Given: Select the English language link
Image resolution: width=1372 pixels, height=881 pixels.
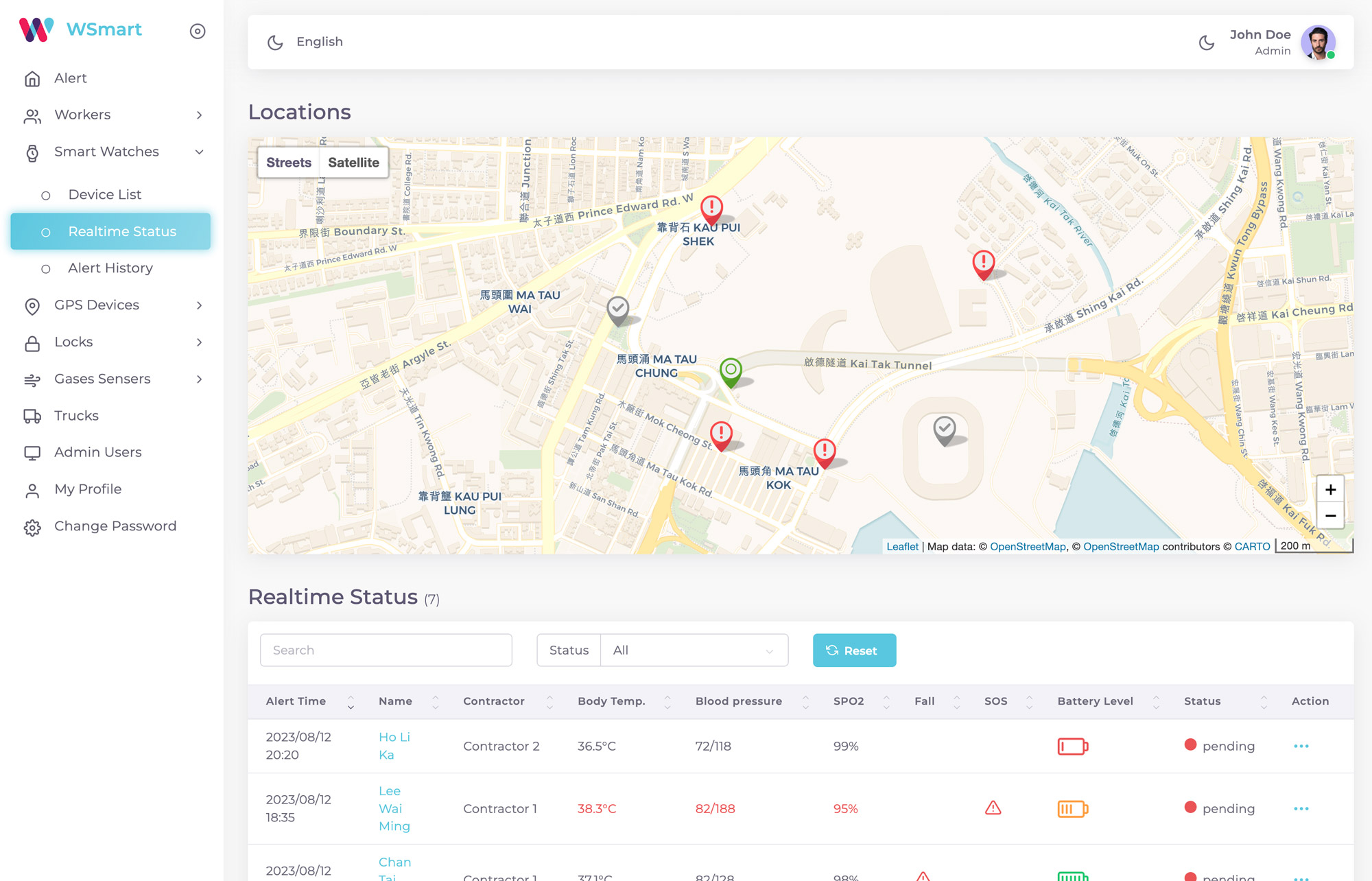Looking at the screenshot, I should 320,42.
